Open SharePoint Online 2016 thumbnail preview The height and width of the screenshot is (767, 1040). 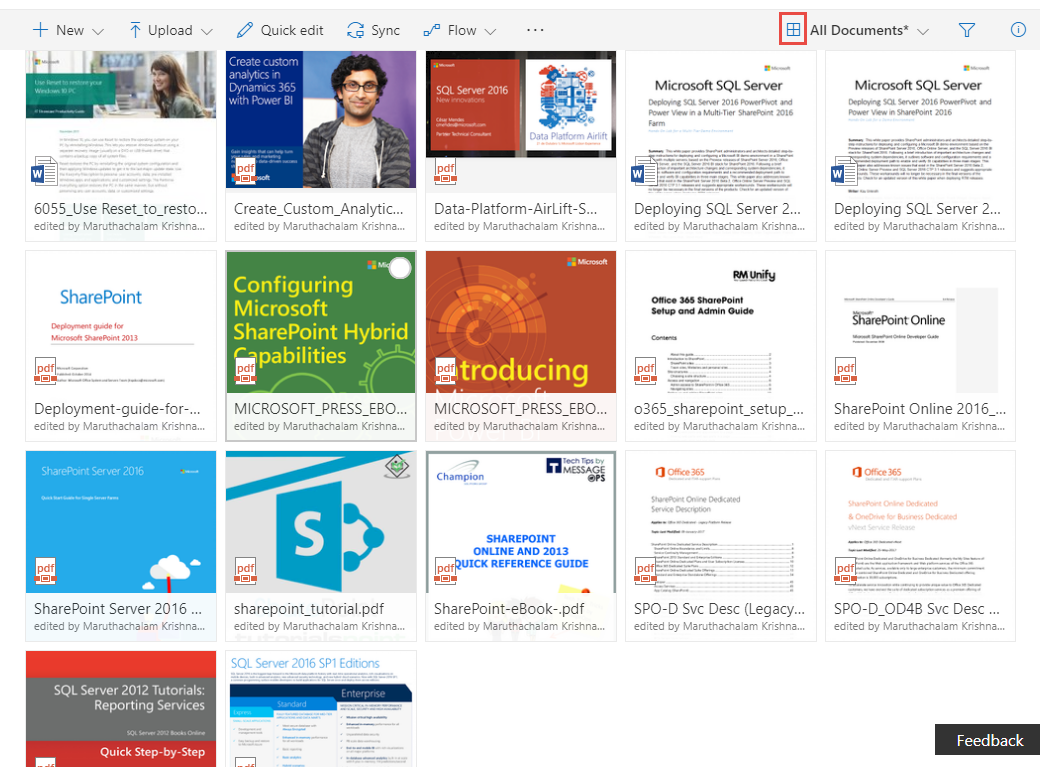[x=920, y=322]
